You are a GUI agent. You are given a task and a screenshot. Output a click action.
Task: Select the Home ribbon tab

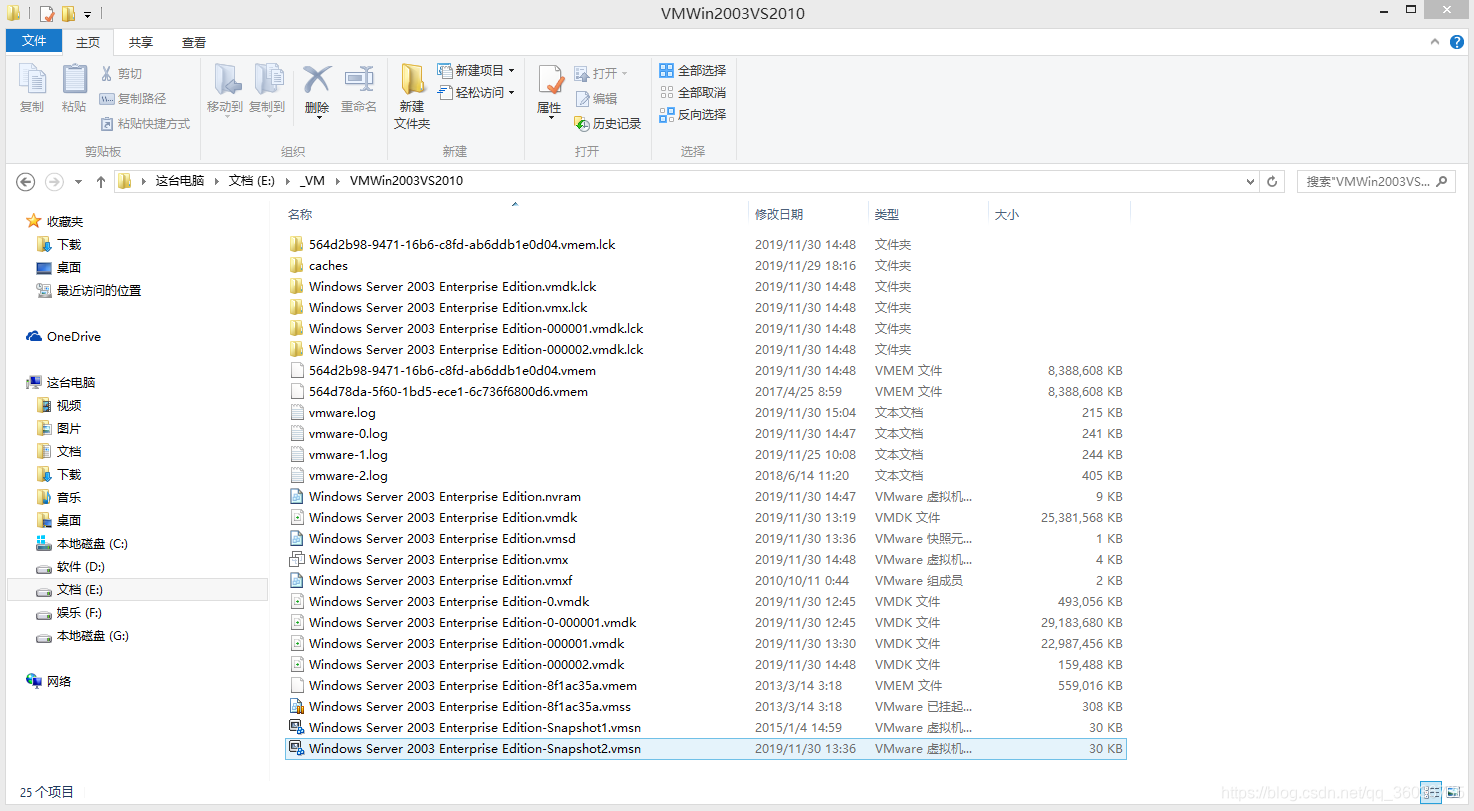pyautogui.click(x=88, y=42)
